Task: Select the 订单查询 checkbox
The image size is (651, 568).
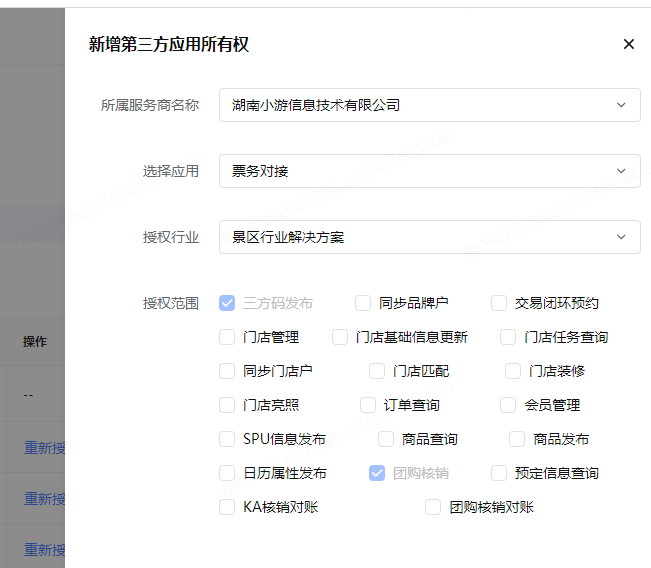Action: point(368,405)
